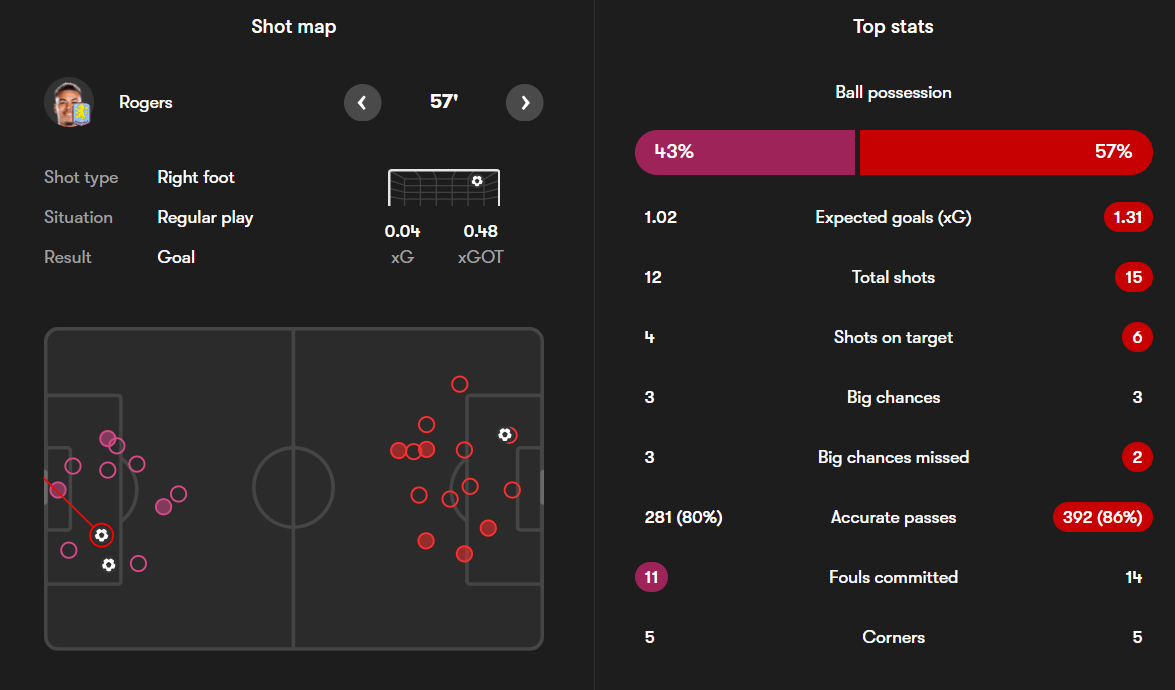Select the highlighted goal marker on the pitch
Screen dimensions: 1175x690
click(x=101, y=536)
